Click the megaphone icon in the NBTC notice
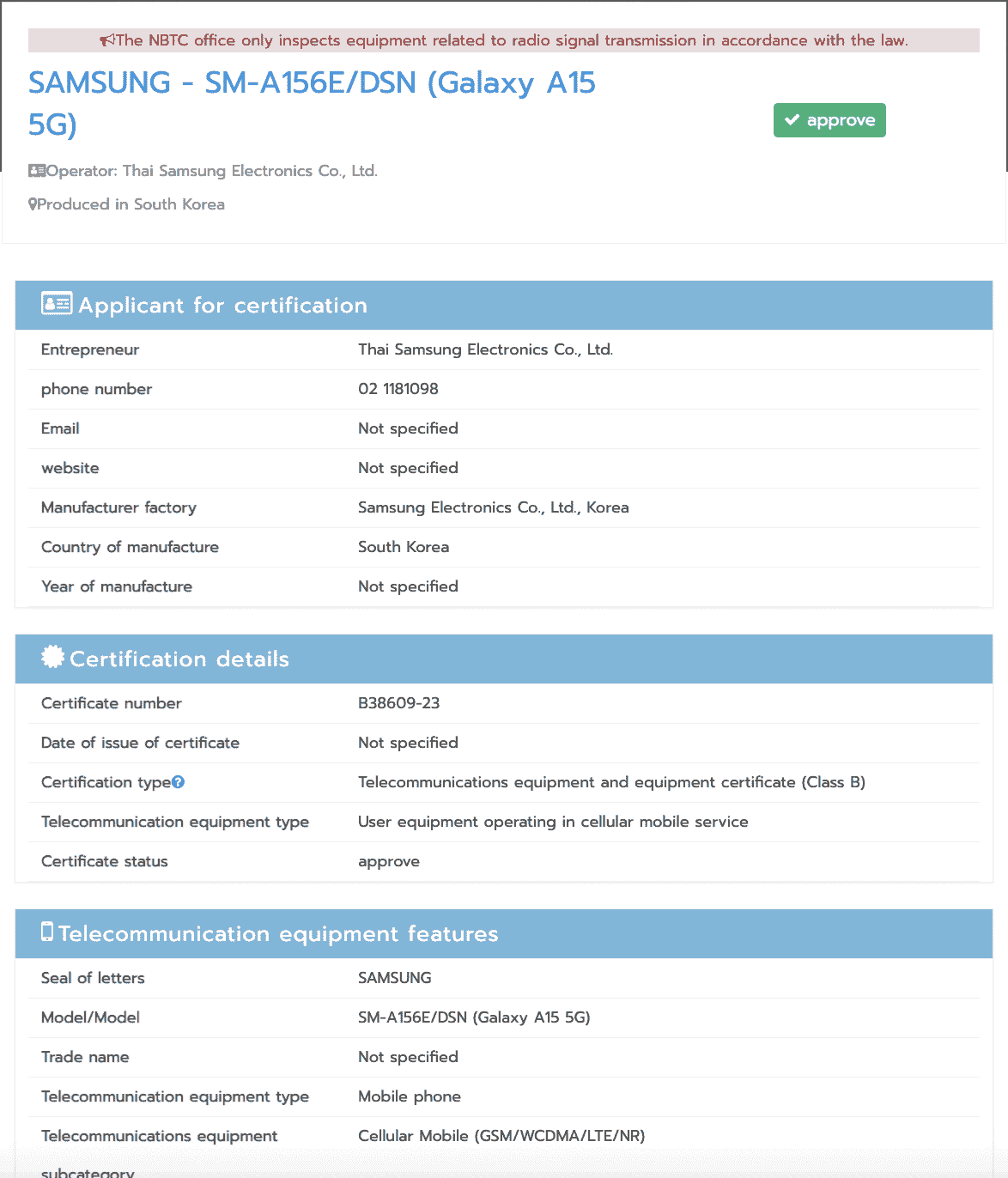The height and width of the screenshot is (1178, 1008). 106,40
